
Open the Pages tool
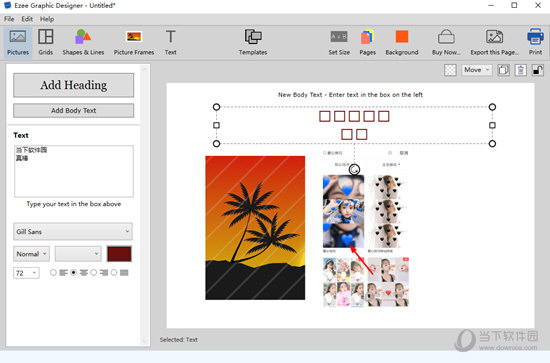pyautogui.click(x=367, y=42)
